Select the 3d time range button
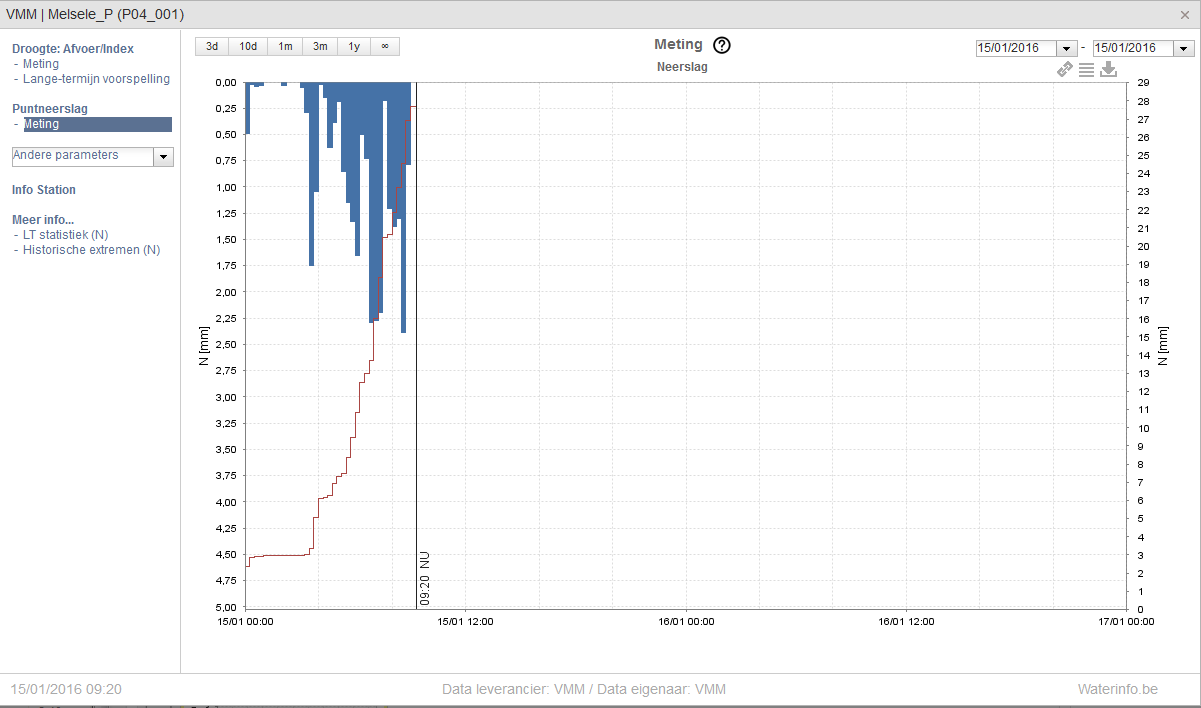Viewport: 1201px width, 708px height. 212,46
